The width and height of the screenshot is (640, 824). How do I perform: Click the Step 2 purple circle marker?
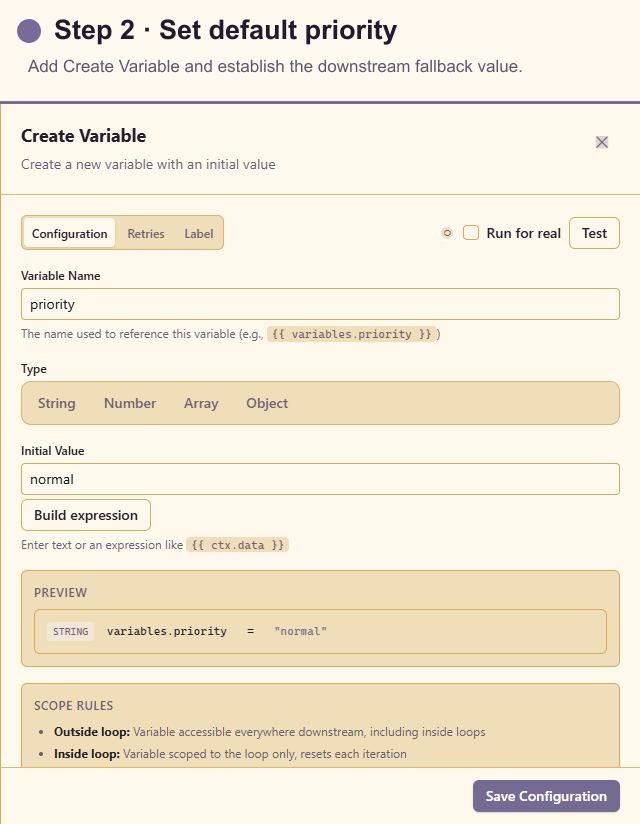pos(29,30)
